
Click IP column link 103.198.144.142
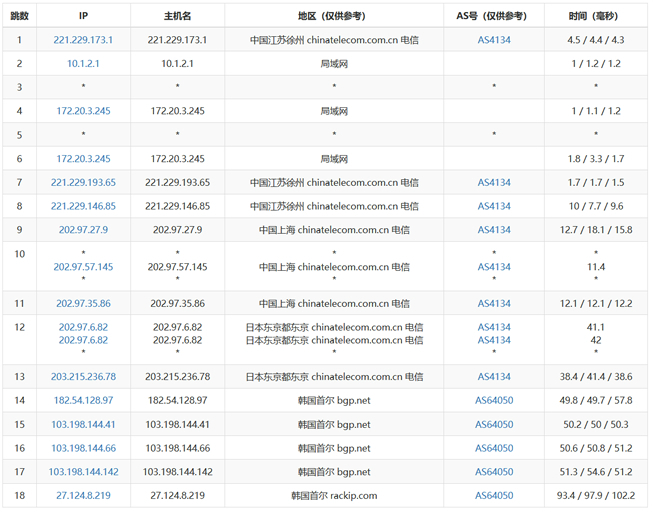(x=83, y=472)
